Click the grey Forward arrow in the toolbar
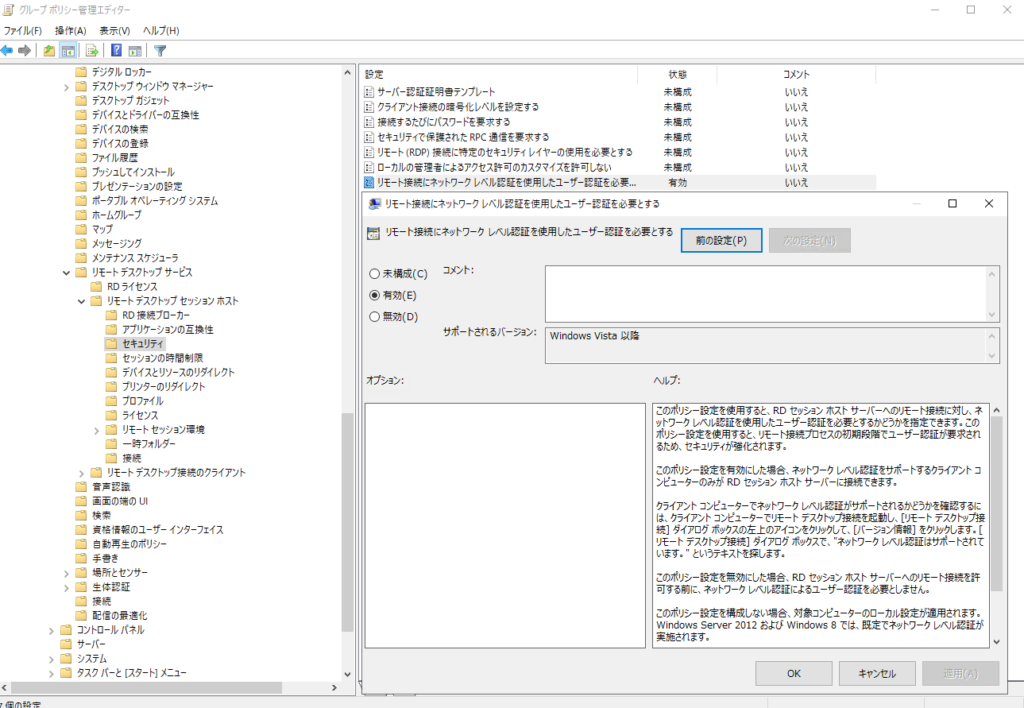The height and width of the screenshot is (708, 1024). 25,50
